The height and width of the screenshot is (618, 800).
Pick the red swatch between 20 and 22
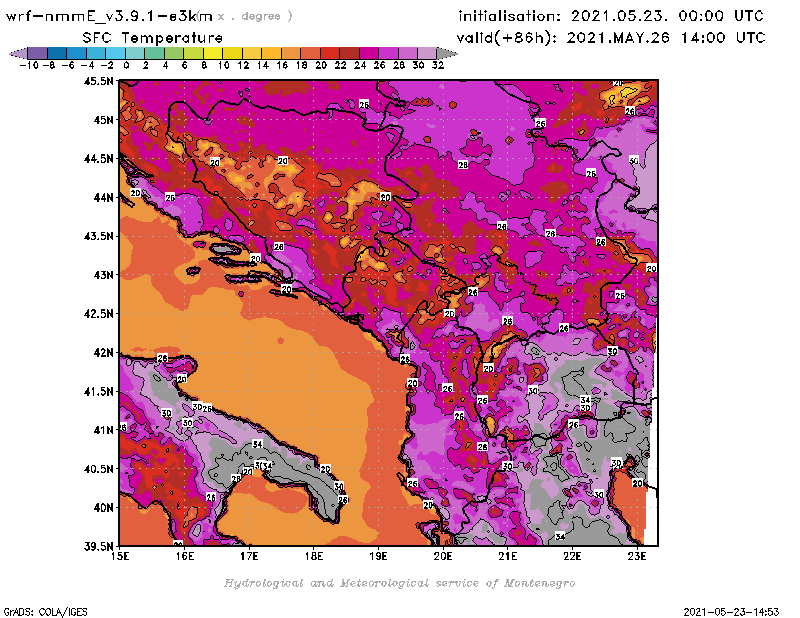(x=330, y=53)
